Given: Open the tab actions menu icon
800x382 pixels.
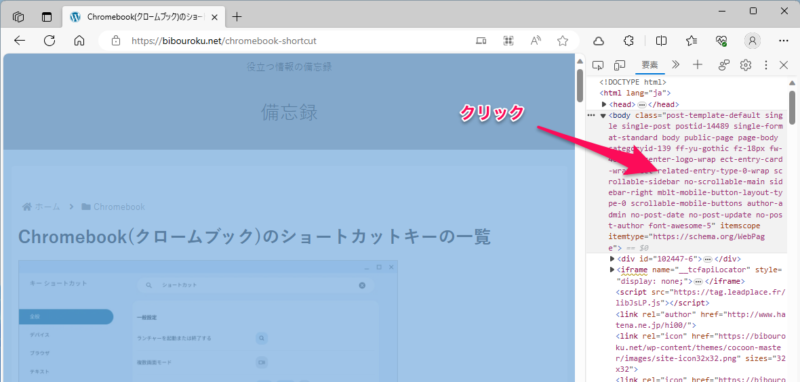Looking at the screenshot, I should (47, 16).
